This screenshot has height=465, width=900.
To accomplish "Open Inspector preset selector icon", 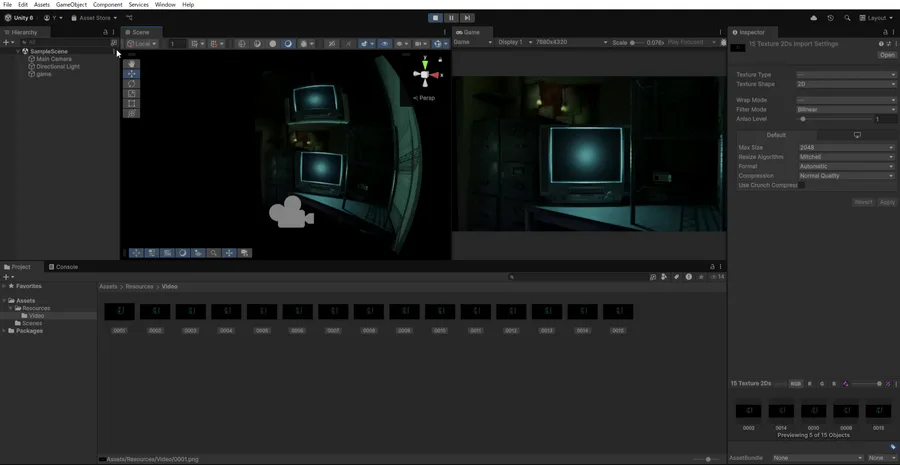I will 888,44.
